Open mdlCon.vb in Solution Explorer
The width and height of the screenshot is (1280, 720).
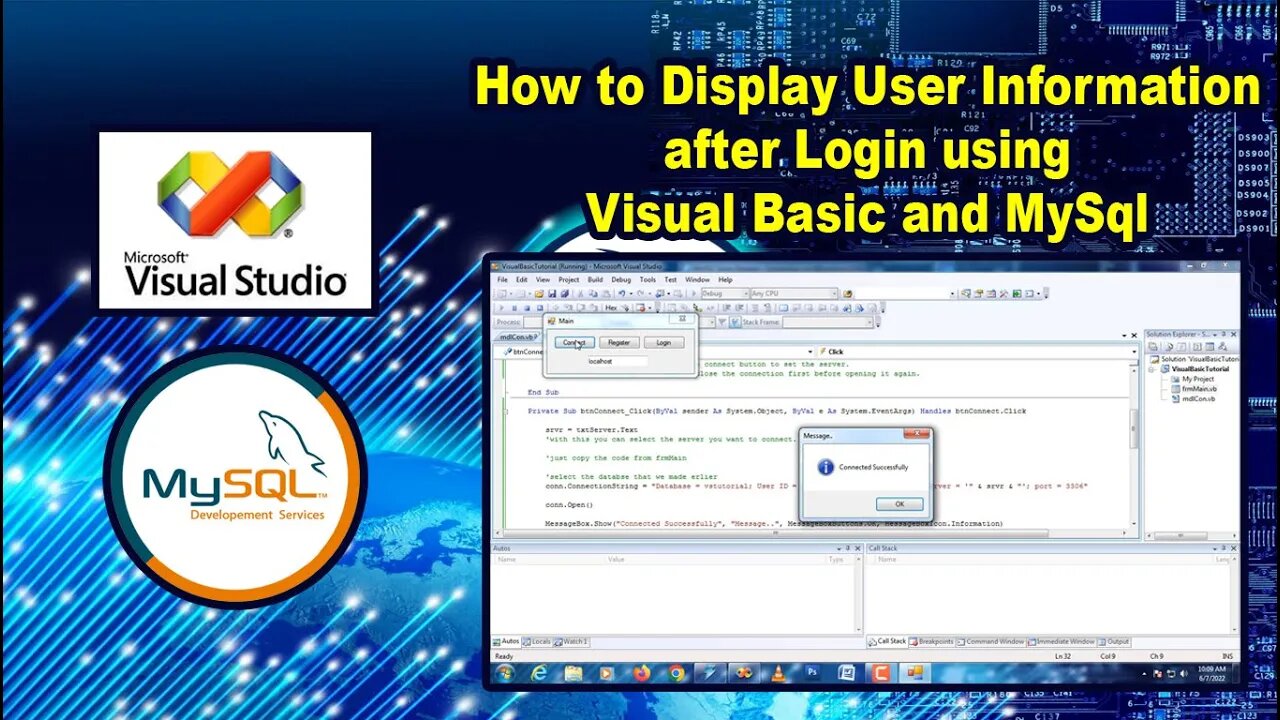click(x=1193, y=399)
